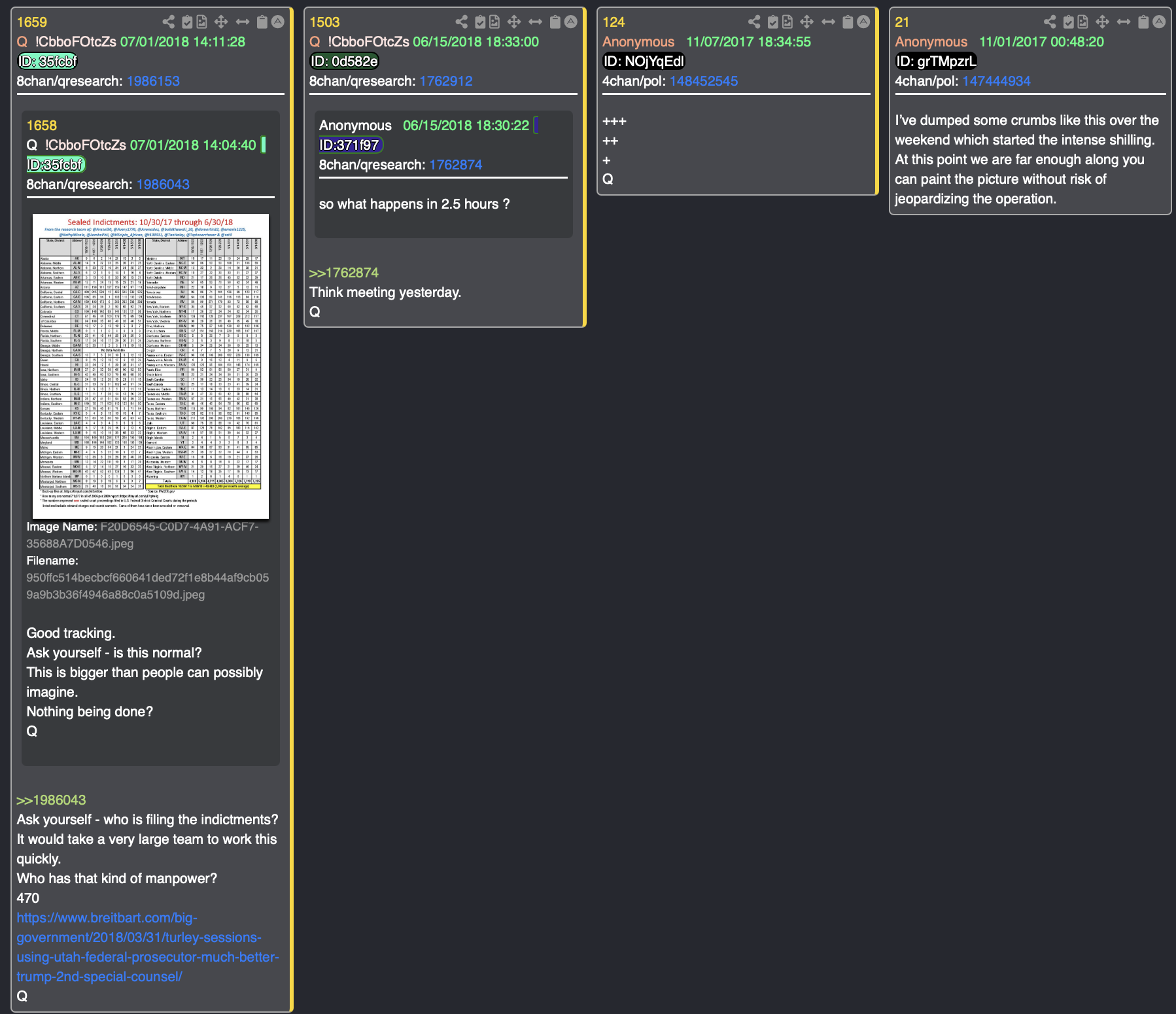Click the ID:35fcbf badge on quoted post 1658
The image size is (1176, 1014).
[56, 165]
